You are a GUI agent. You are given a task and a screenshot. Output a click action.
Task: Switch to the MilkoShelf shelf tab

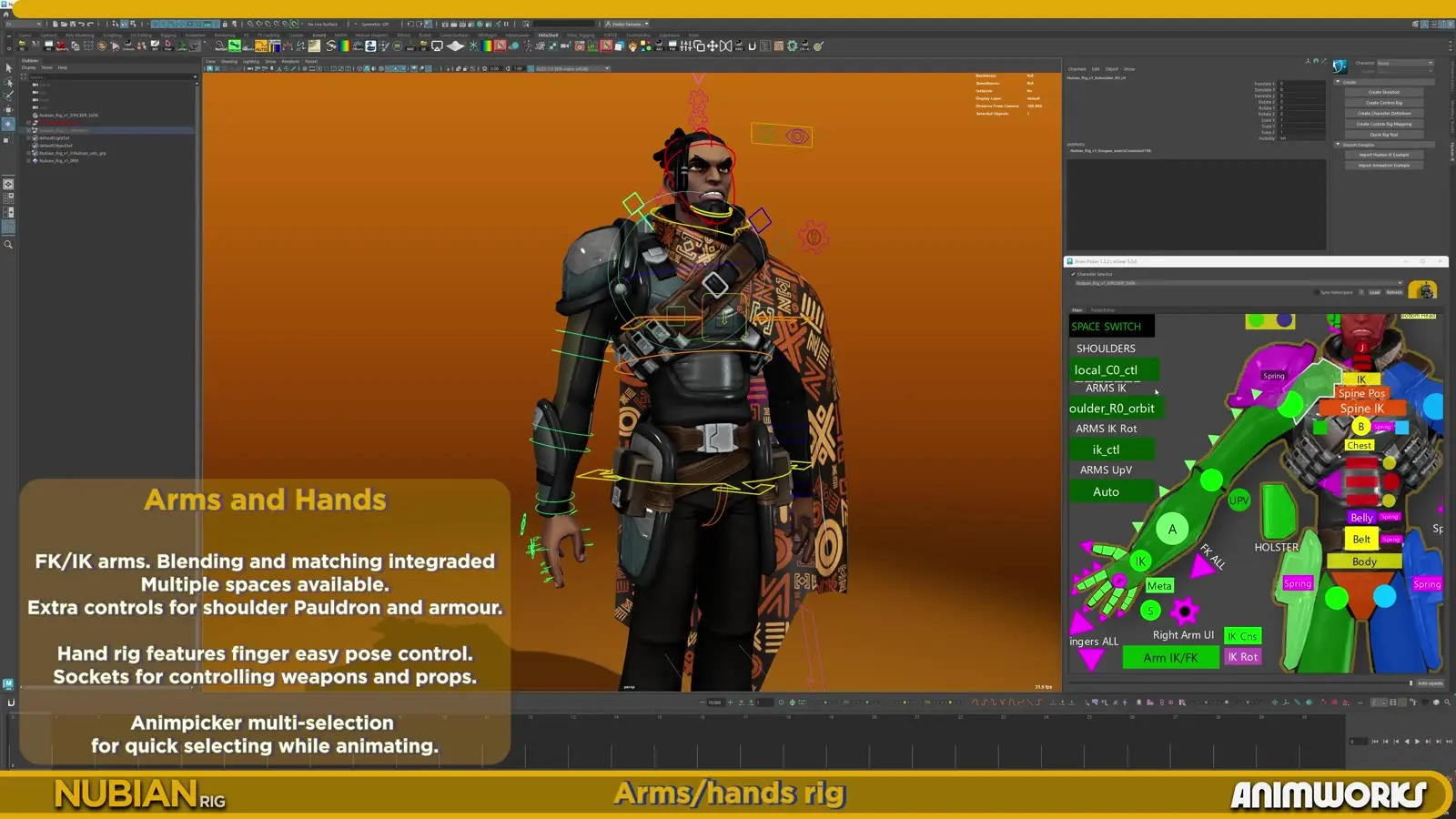tap(548, 35)
